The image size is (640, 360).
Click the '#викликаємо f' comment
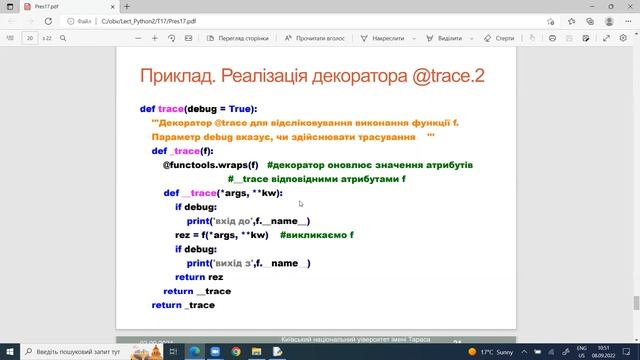[x=317, y=235]
